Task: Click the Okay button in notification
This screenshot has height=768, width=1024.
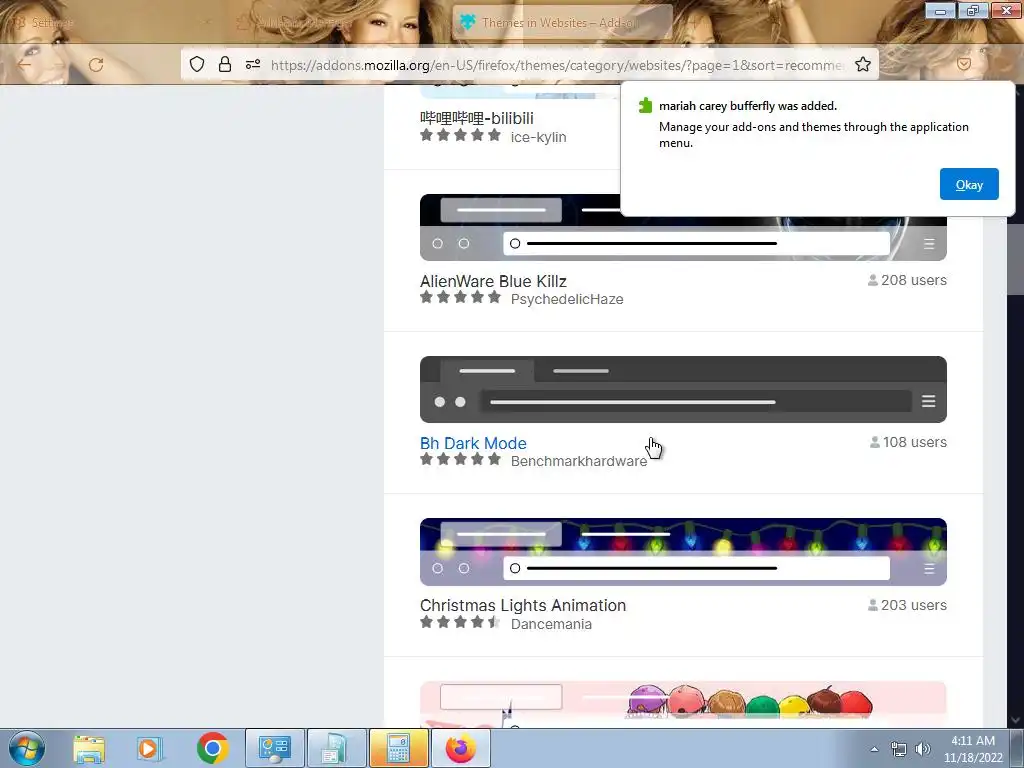Action: click(968, 184)
